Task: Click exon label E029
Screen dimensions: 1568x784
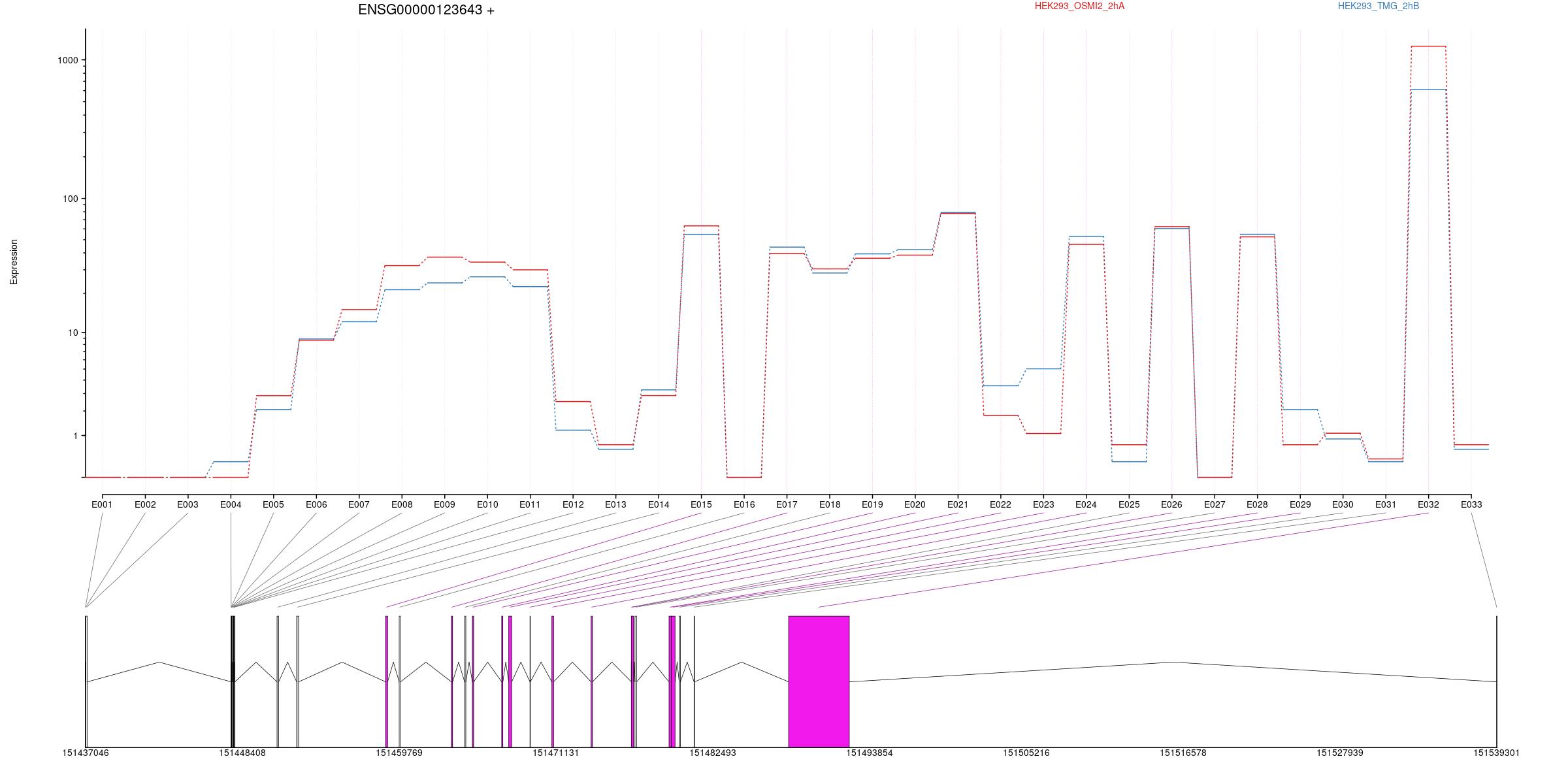Action: point(1300,504)
